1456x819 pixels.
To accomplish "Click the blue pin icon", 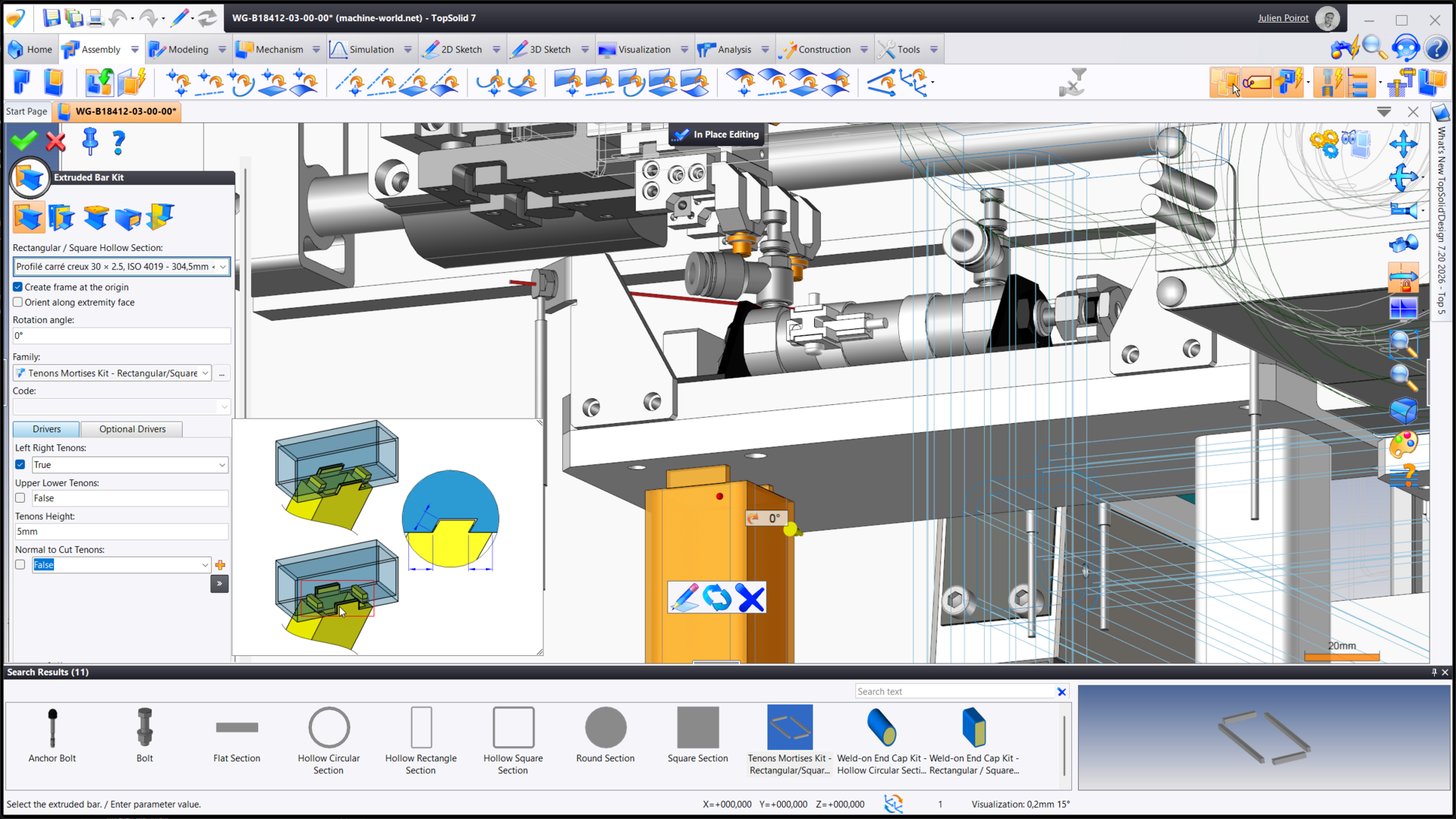I will click(x=90, y=141).
